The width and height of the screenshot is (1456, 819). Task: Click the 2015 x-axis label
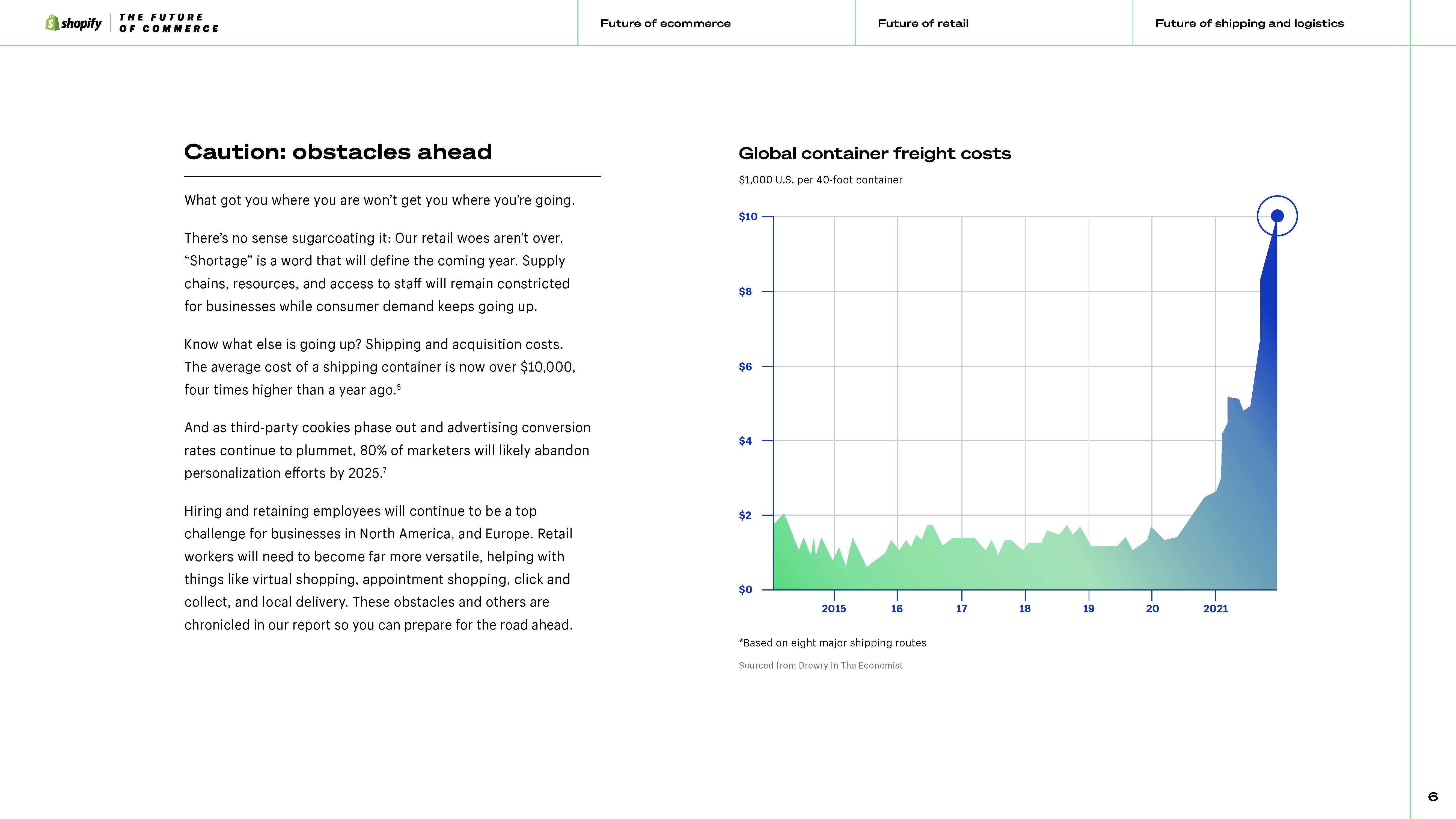click(x=834, y=609)
